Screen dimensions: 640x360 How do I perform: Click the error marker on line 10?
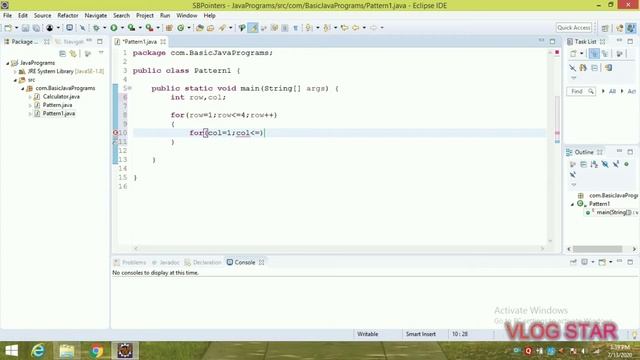pos(116,133)
